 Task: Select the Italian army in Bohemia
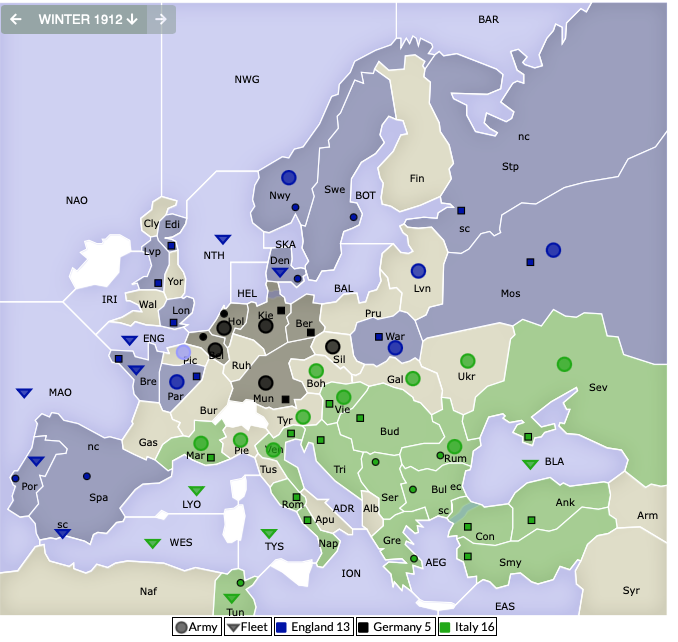(316, 371)
